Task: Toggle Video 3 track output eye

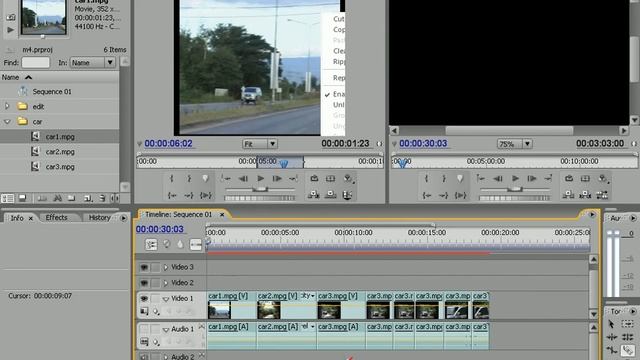Action: coord(144,267)
